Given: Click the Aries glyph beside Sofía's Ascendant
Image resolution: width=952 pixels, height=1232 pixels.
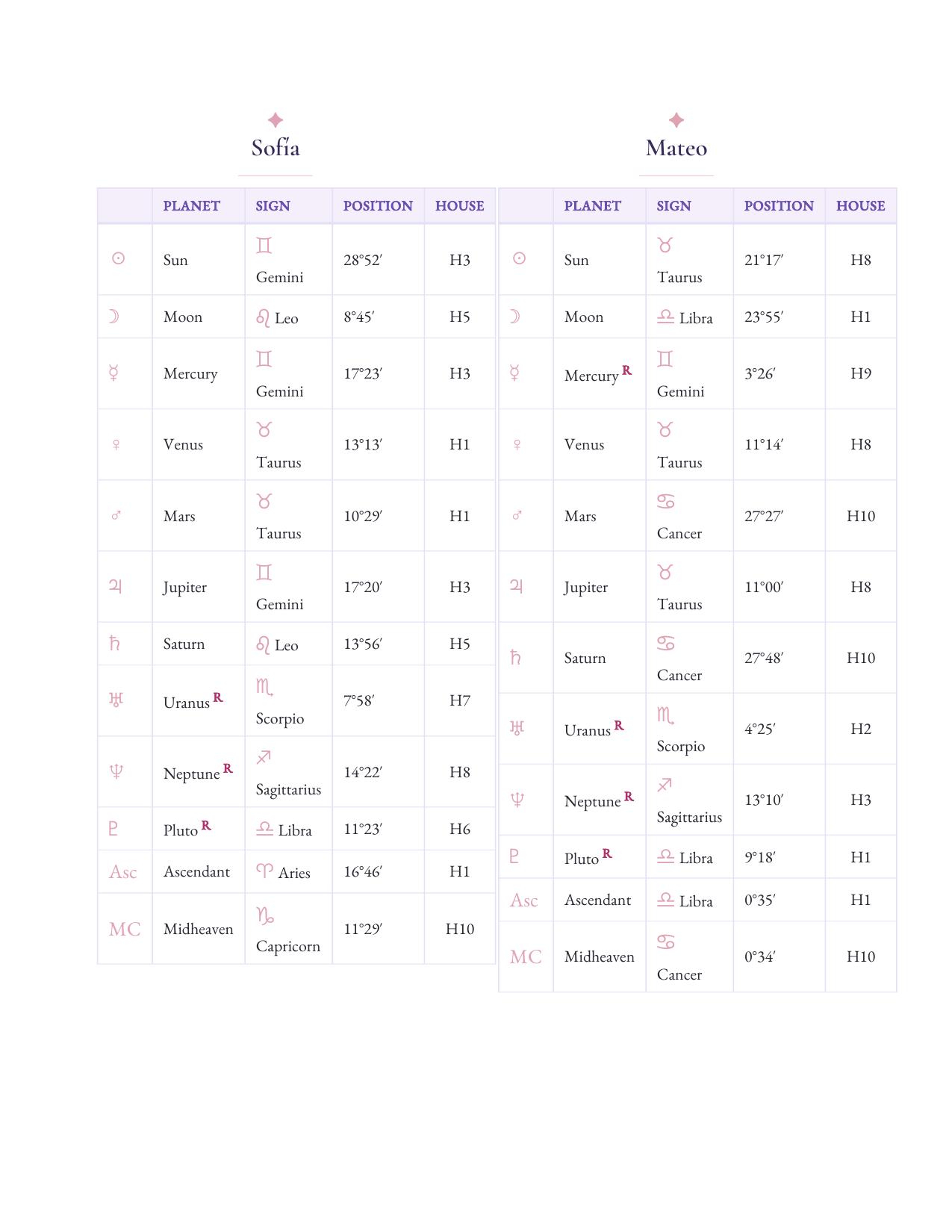Looking at the screenshot, I should [x=264, y=871].
